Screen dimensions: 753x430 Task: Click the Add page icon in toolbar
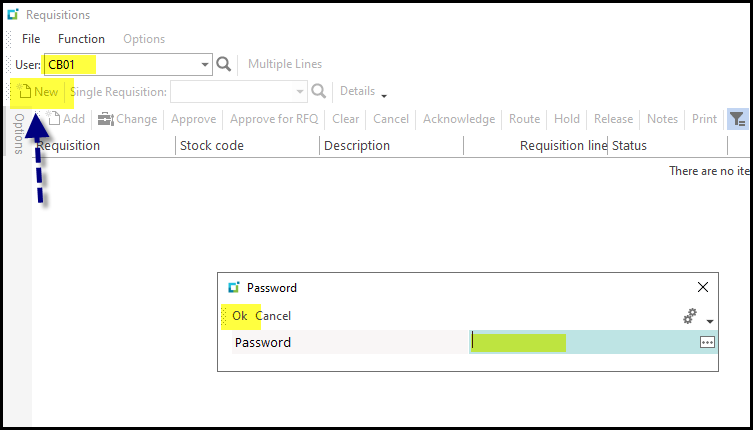[x=55, y=119]
